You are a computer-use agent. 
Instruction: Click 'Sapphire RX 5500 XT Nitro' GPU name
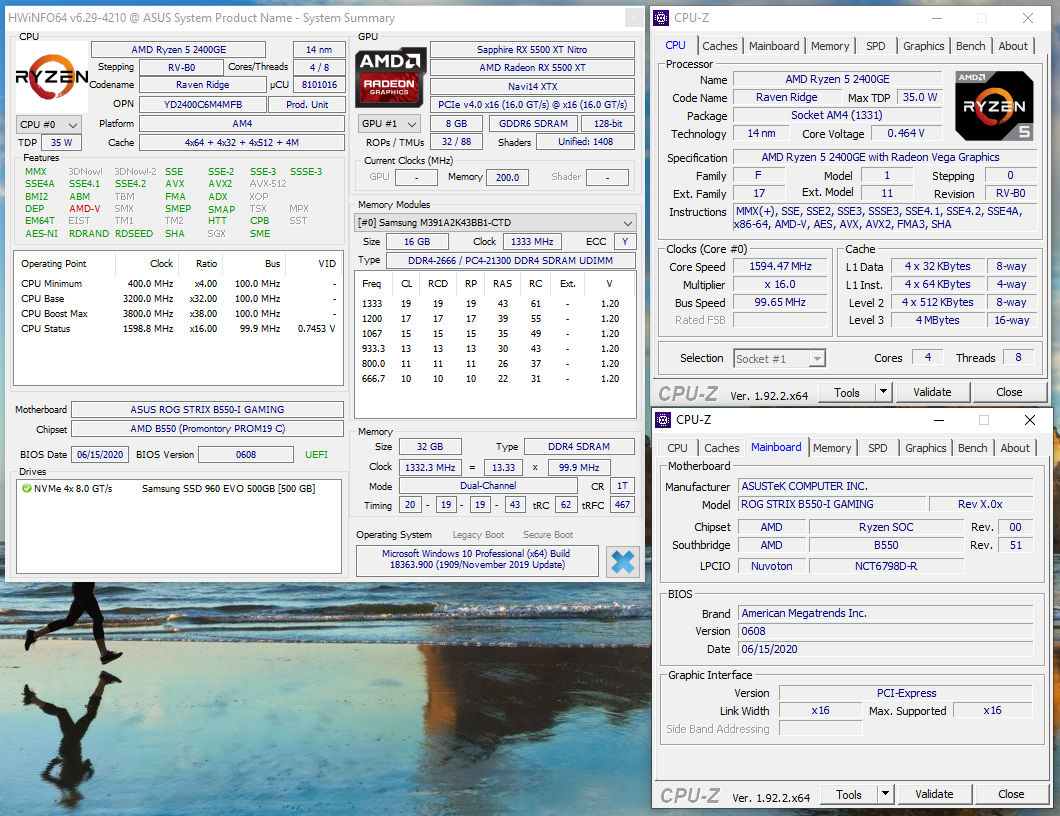point(532,49)
